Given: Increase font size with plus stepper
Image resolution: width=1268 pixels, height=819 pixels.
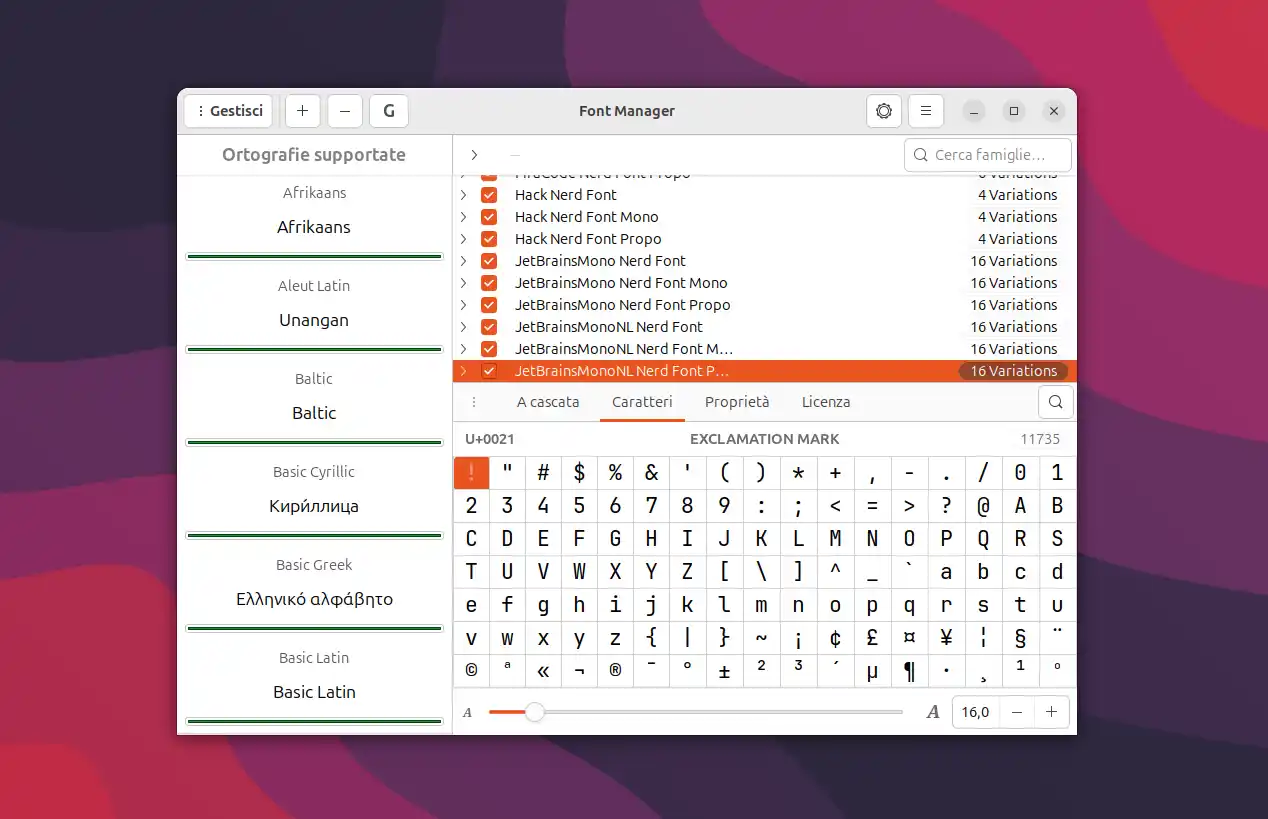Looking at the screenshot, I should click(1051, 712).
